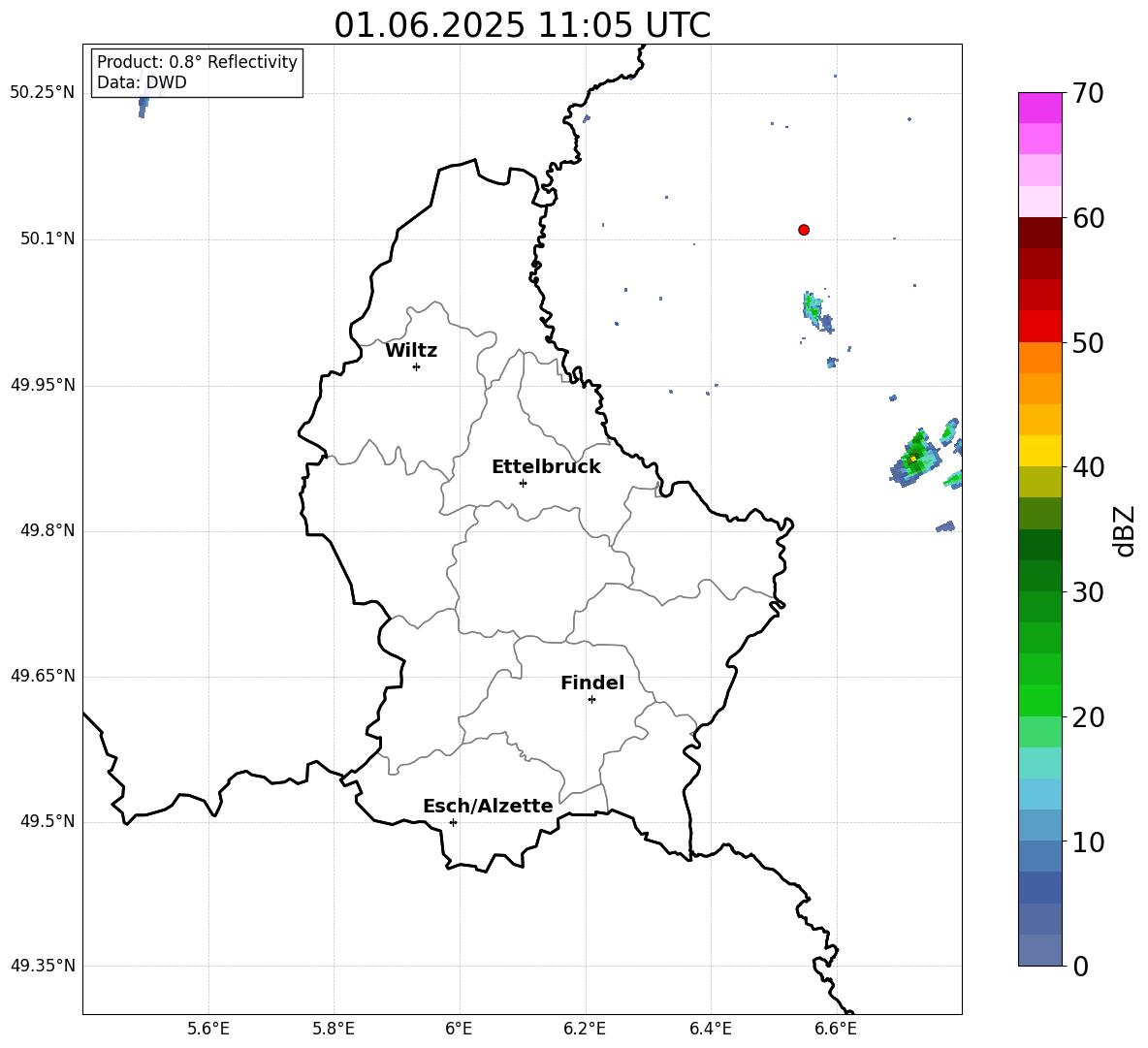Image resolution: width=1148 pixels, height=1048 pixels.
Task: Click the 6.6°E longitude label
Action: click(x=836, y=1029)
